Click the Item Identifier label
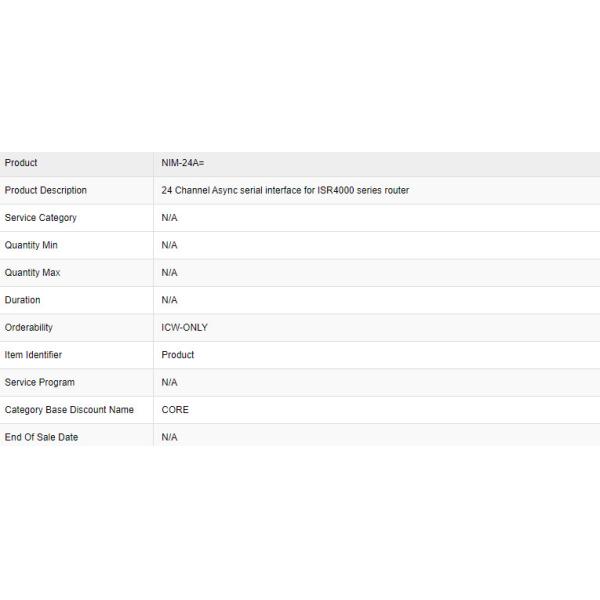 point(34,355)
